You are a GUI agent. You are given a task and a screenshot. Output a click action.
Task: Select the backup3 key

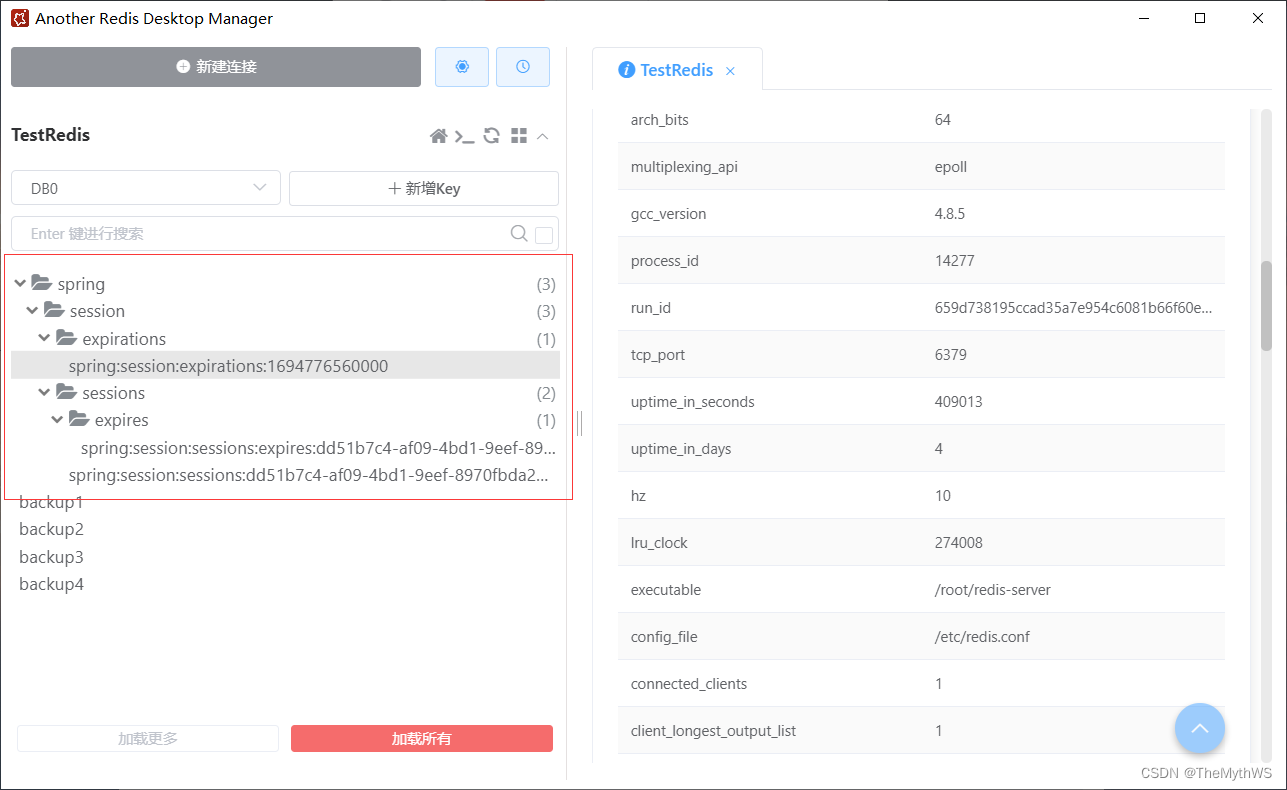[x=51, y=557]
